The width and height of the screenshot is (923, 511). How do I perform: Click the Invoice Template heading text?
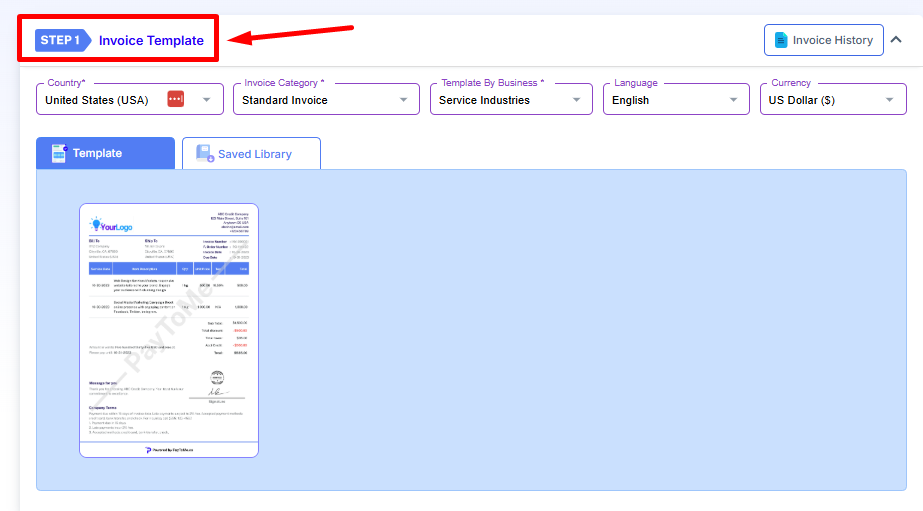click(x=151, y=40)
